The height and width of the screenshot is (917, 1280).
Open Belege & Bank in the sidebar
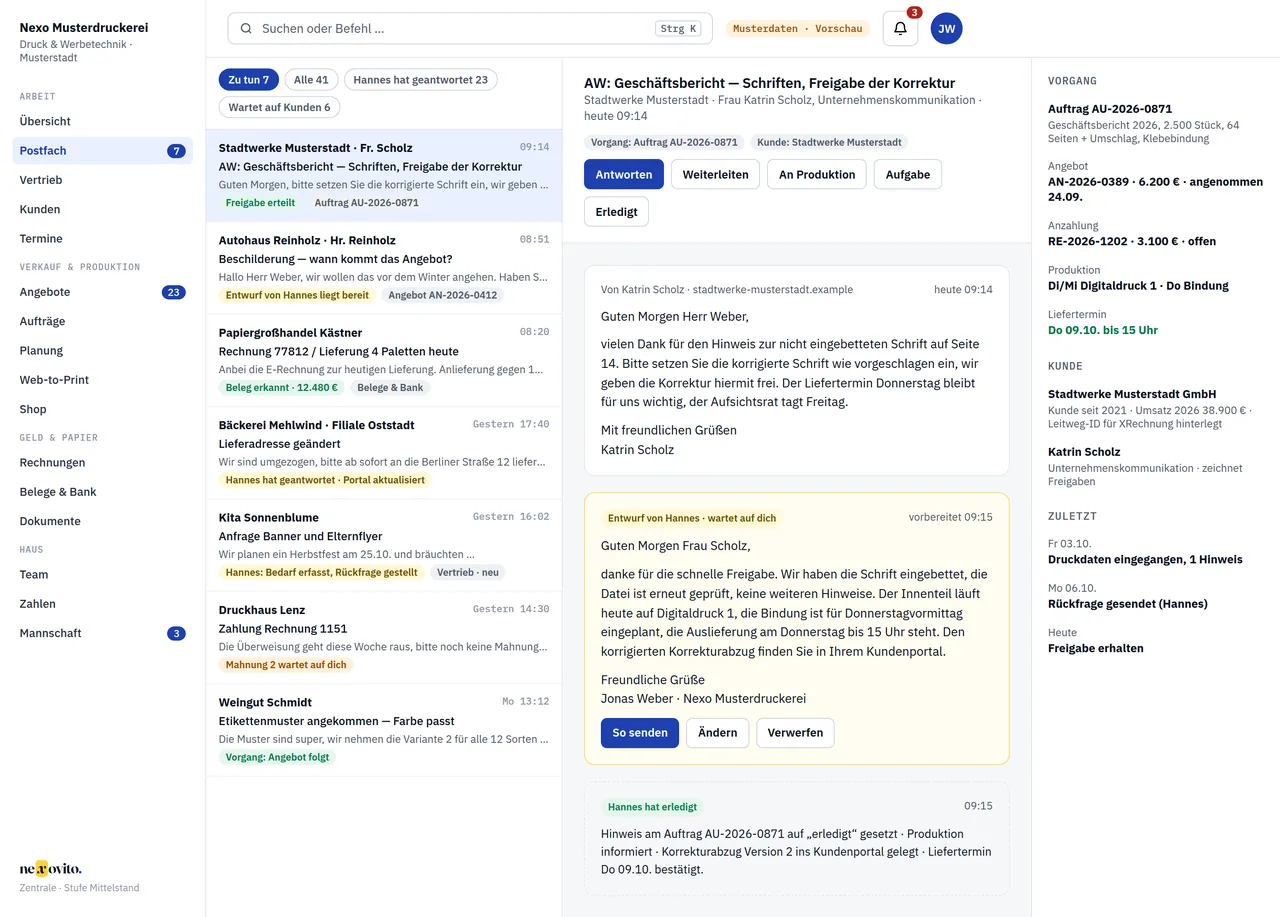[x=102, y=492]
